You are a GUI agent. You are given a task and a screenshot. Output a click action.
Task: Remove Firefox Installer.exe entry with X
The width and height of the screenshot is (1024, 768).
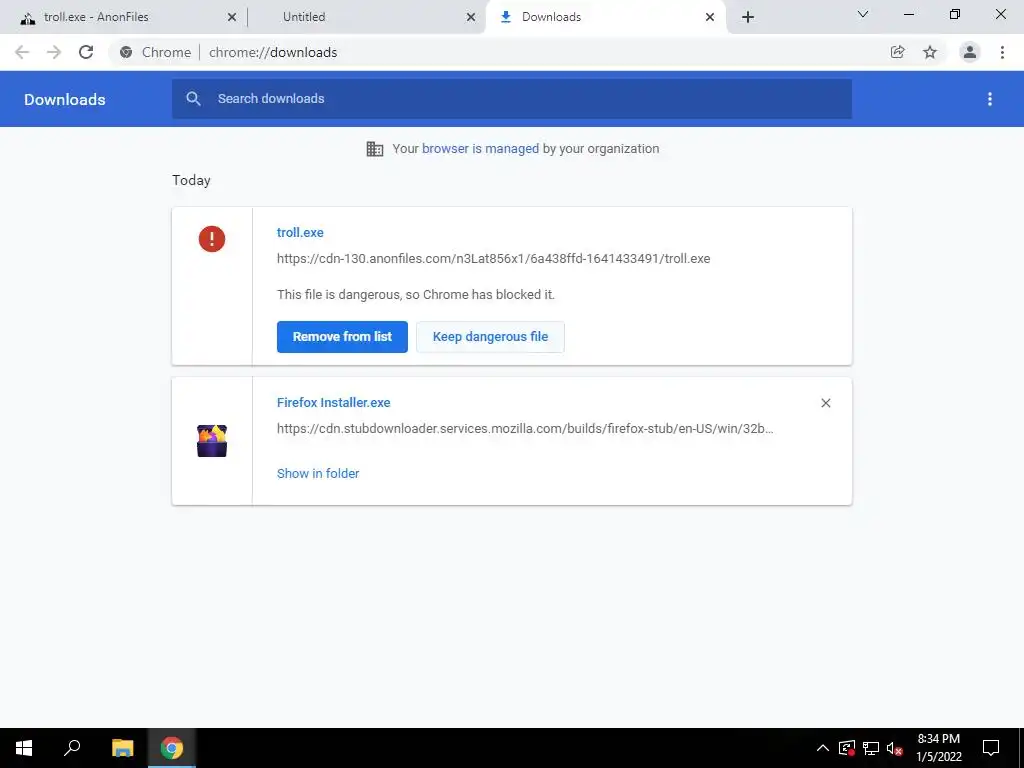click(825, 403)
